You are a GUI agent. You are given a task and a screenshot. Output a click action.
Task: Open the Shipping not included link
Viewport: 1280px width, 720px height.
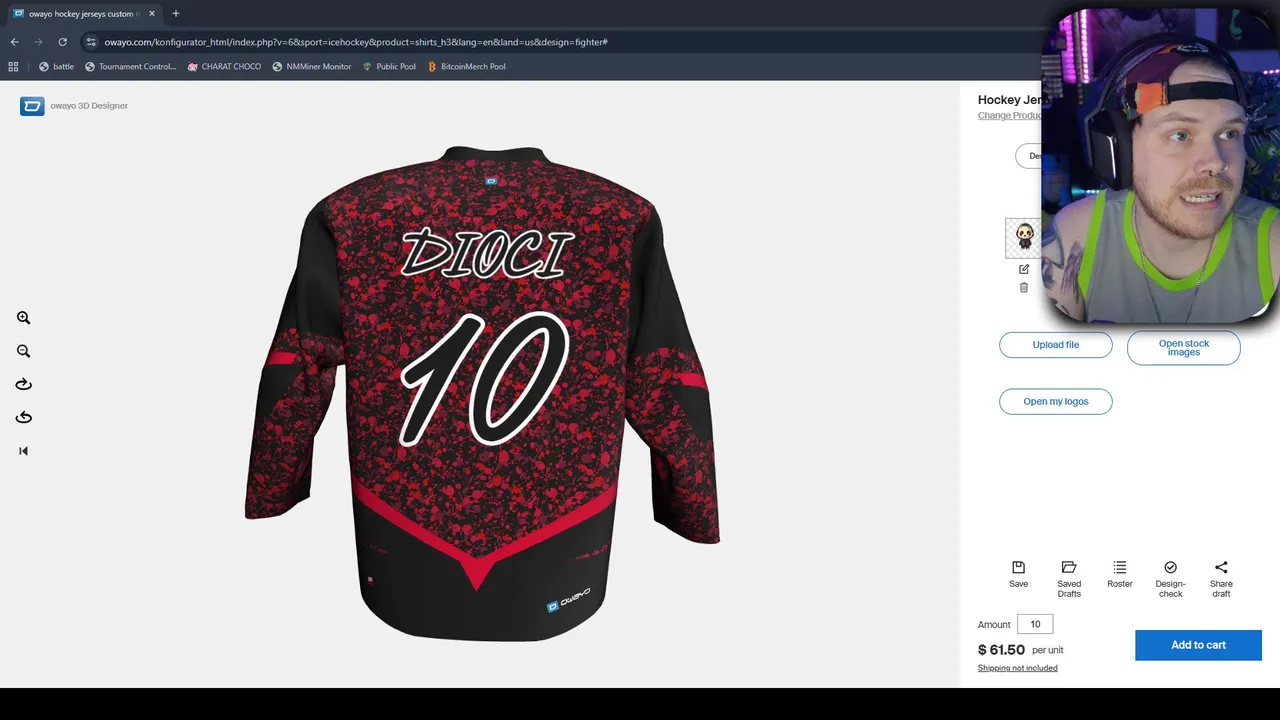[1017, 668]
